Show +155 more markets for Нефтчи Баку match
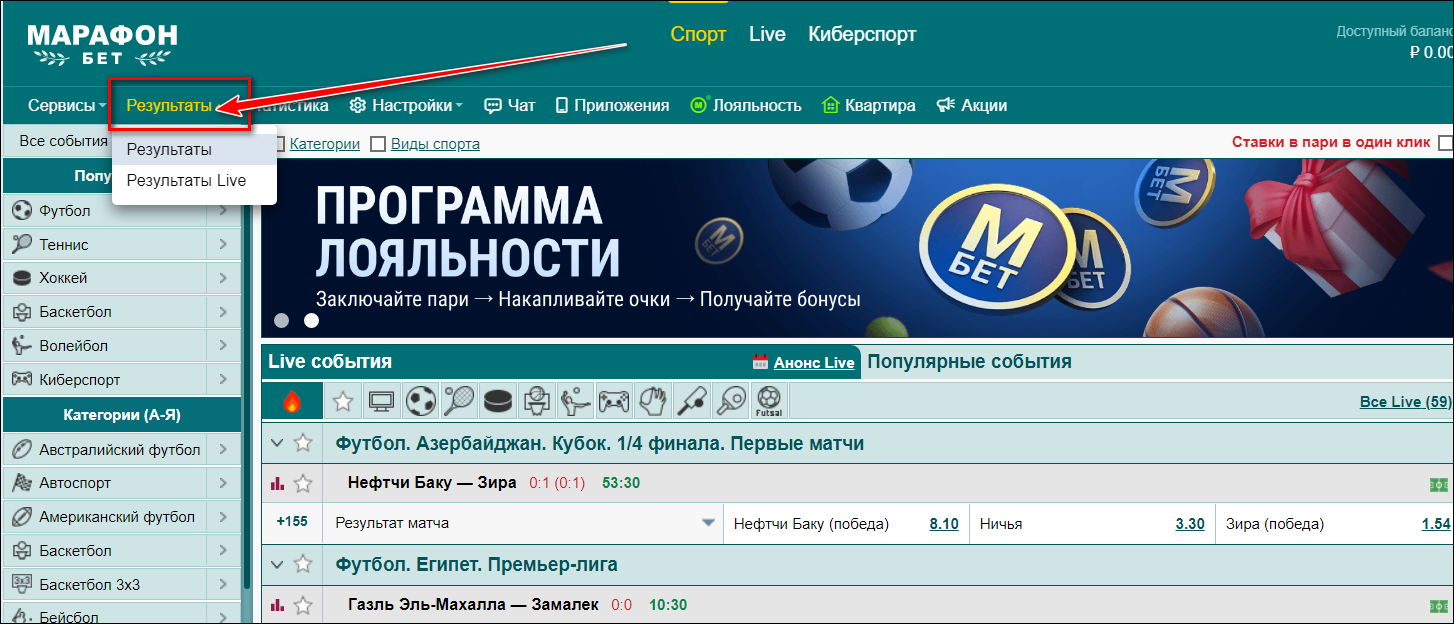 (291, 522)
